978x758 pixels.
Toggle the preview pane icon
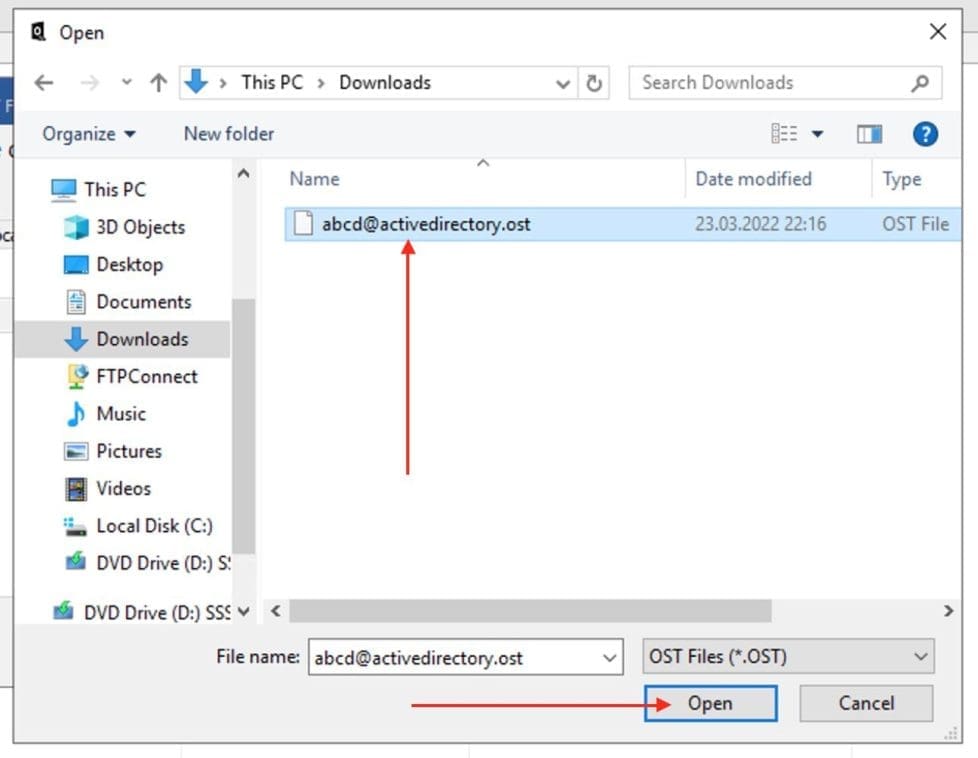[869, 134]
